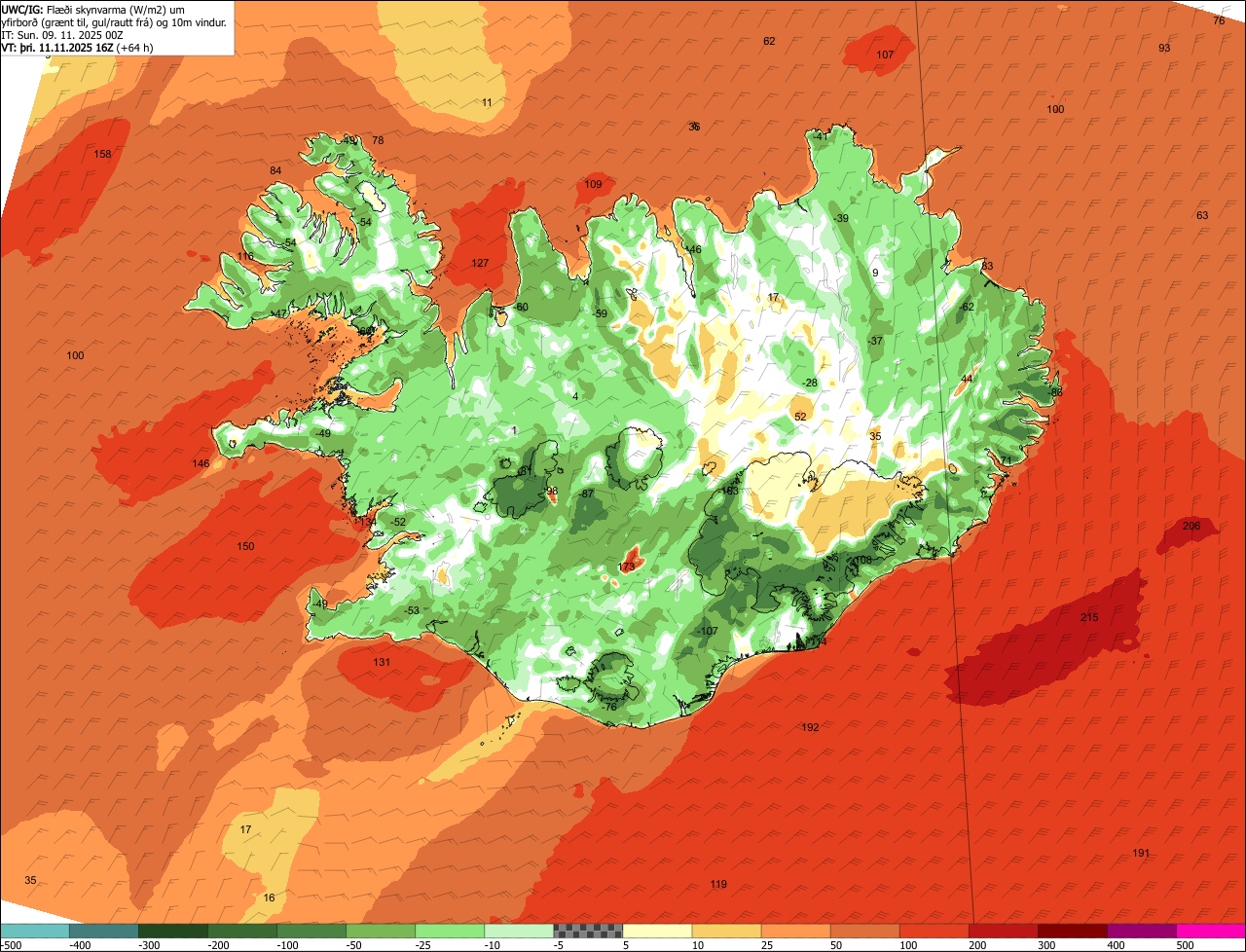The height and width of the screenshot is (952, 1246).
Task: Click the legend swatch between 300 and 400
Action: [1073, 931]
